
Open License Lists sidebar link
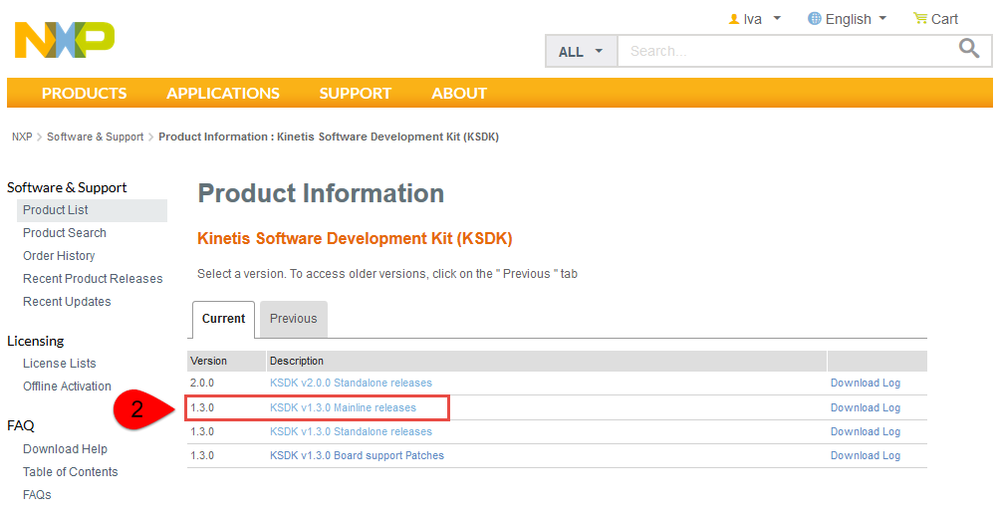tap(59, 363)
